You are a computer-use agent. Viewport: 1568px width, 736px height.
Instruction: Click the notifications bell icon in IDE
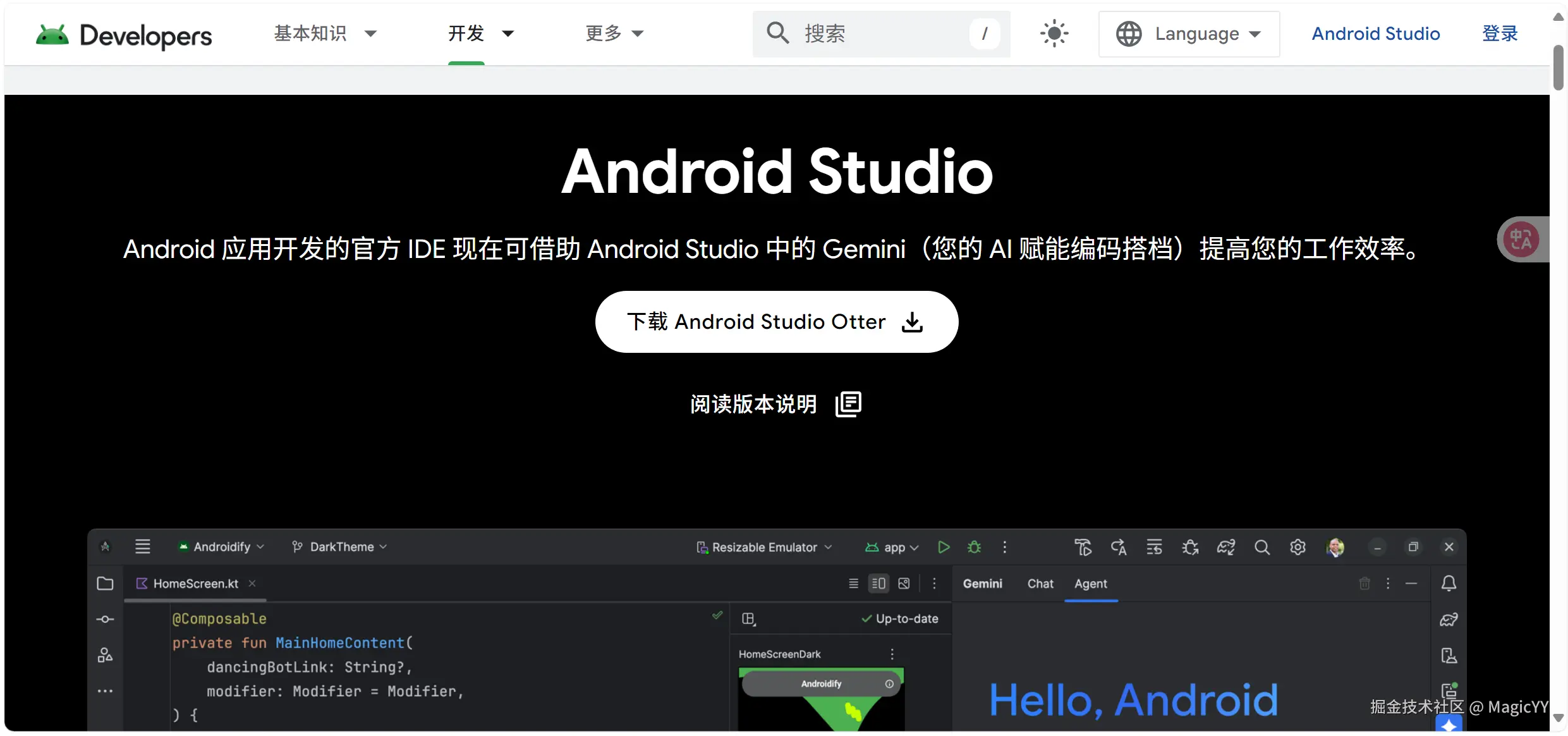[x=1449, y=583]
